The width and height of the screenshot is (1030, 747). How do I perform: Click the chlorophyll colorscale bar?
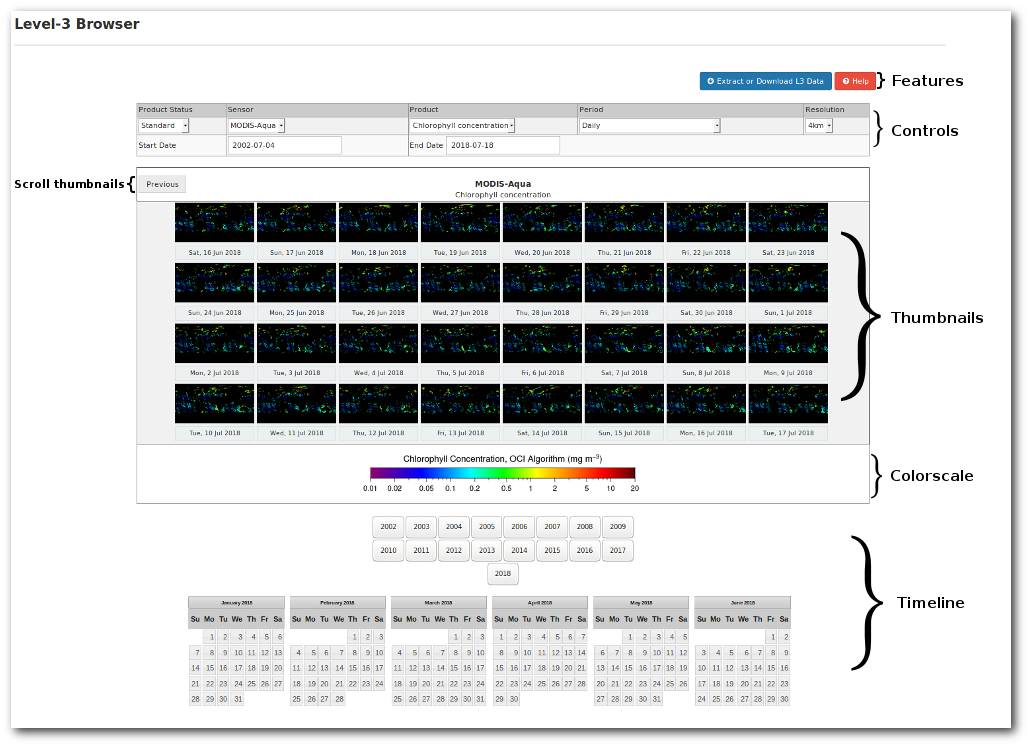502,473
